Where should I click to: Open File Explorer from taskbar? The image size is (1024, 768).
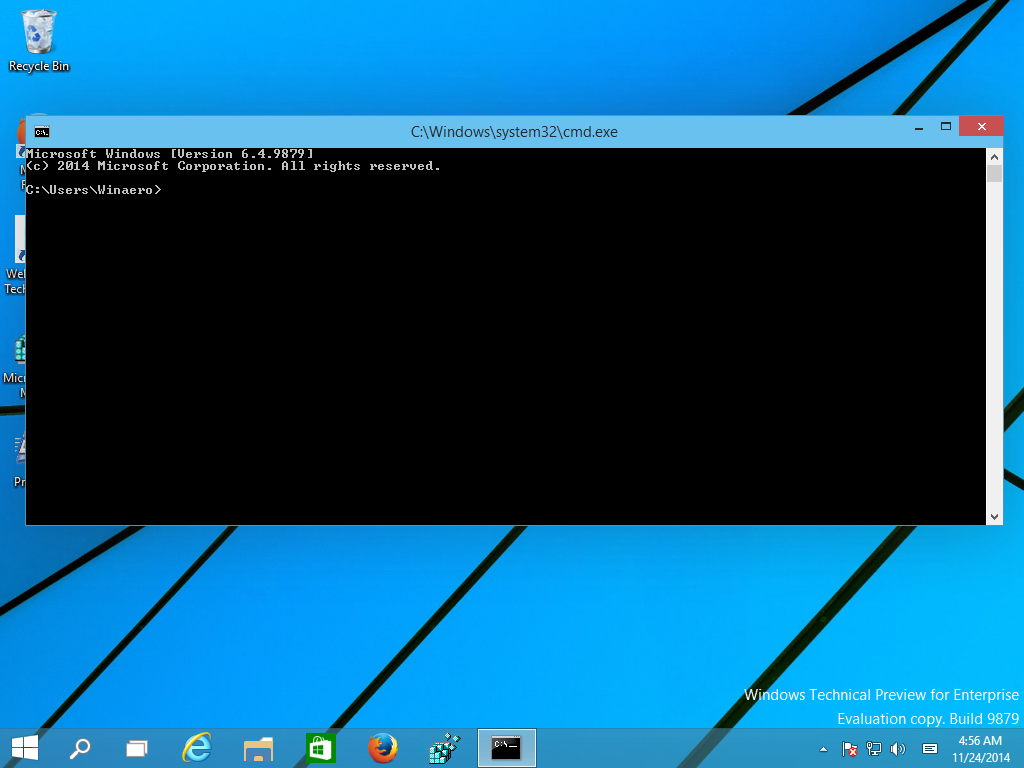pyautogui.click(x=258, y=748)
